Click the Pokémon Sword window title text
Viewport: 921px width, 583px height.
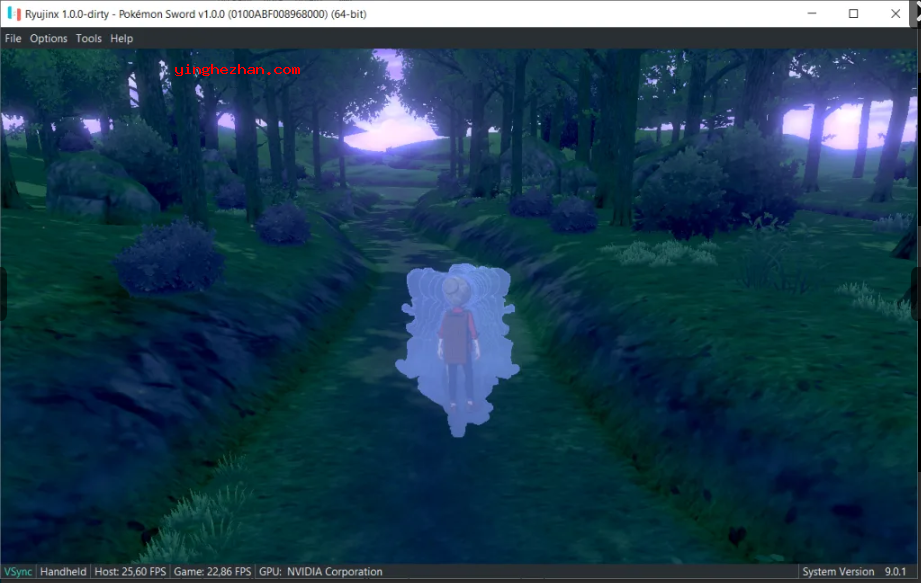pyautogui.click(x=196, y=14)
